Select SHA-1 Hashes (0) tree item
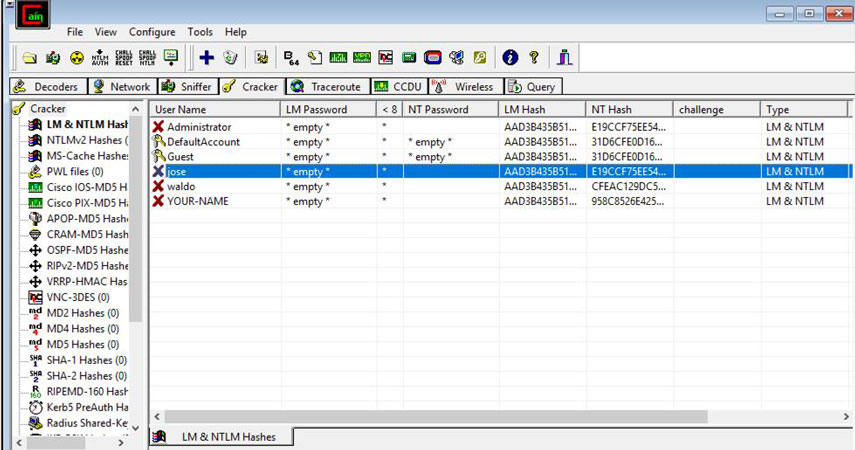Viewport: 855px width, 450px height. pyautogui.click(x=87, y=360)
